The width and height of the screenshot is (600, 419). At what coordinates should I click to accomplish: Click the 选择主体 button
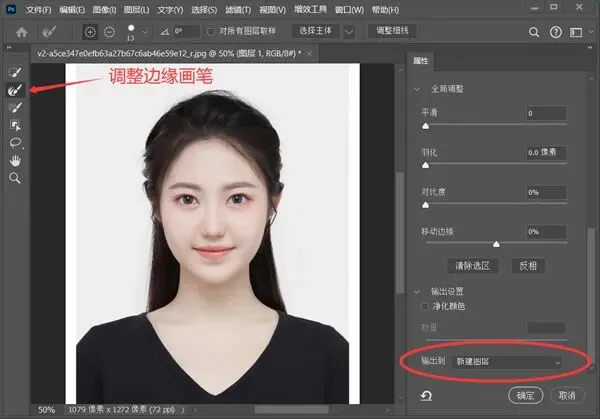315,31
